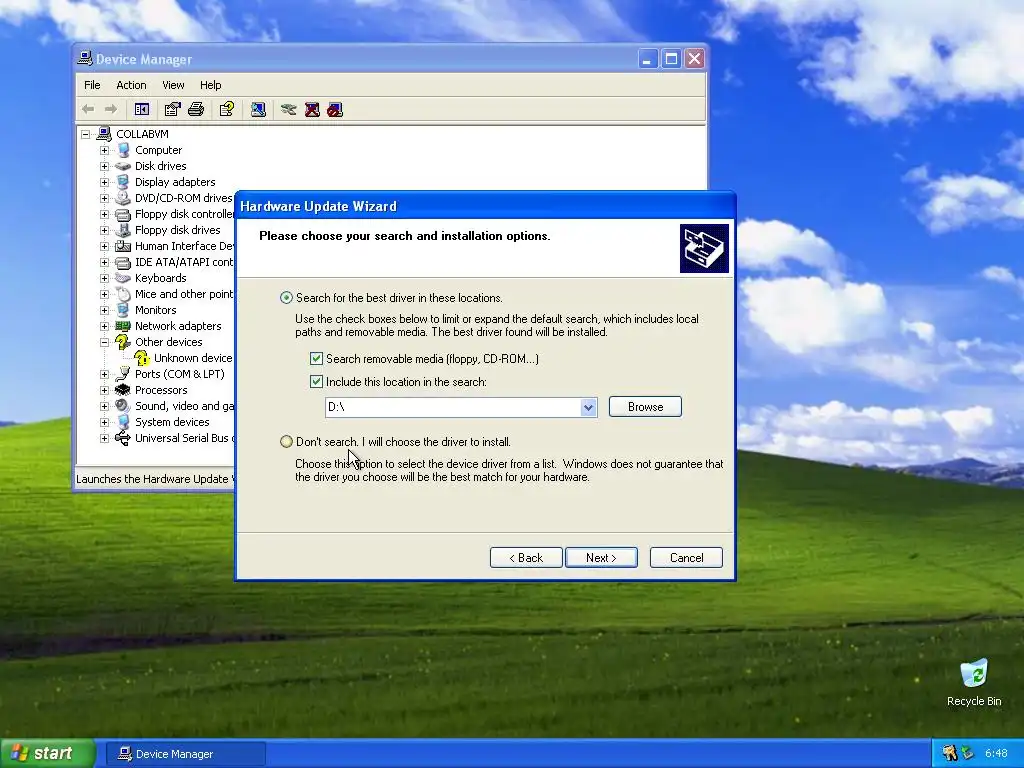Select the Other devices question mark icon
The image size is (1024, 768).
(x=123, y=342)
